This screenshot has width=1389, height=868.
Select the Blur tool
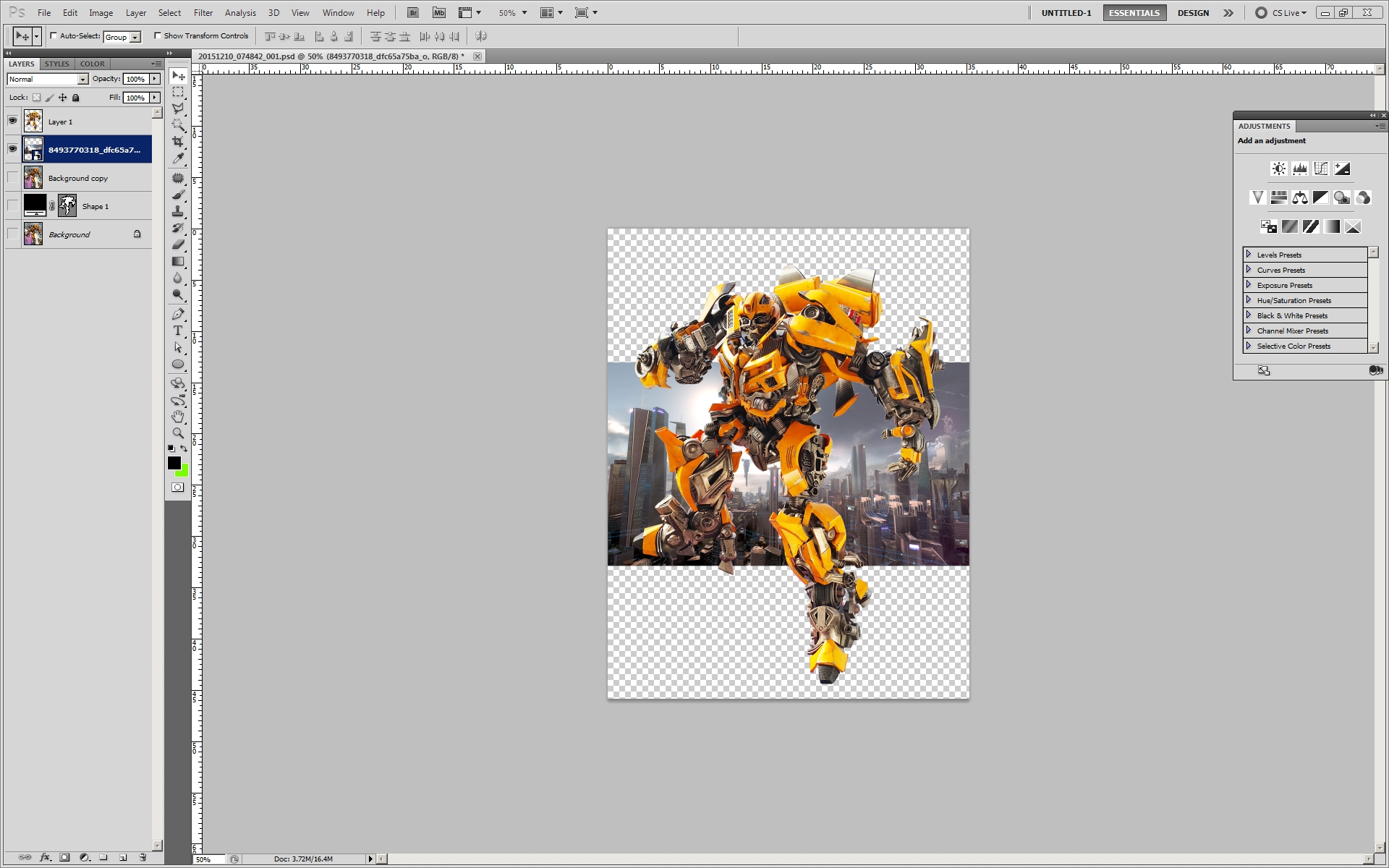point(178,278)
